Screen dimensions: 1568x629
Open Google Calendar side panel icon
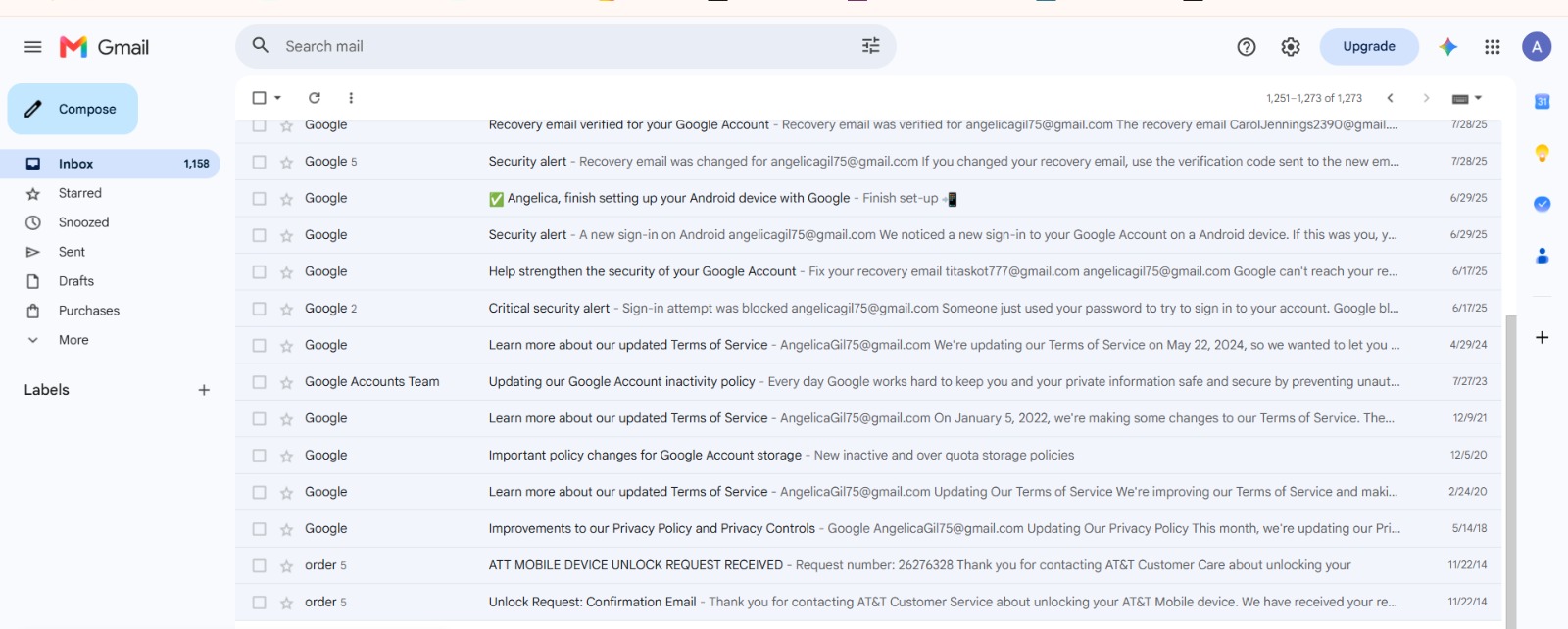(x=1542, y=101)
